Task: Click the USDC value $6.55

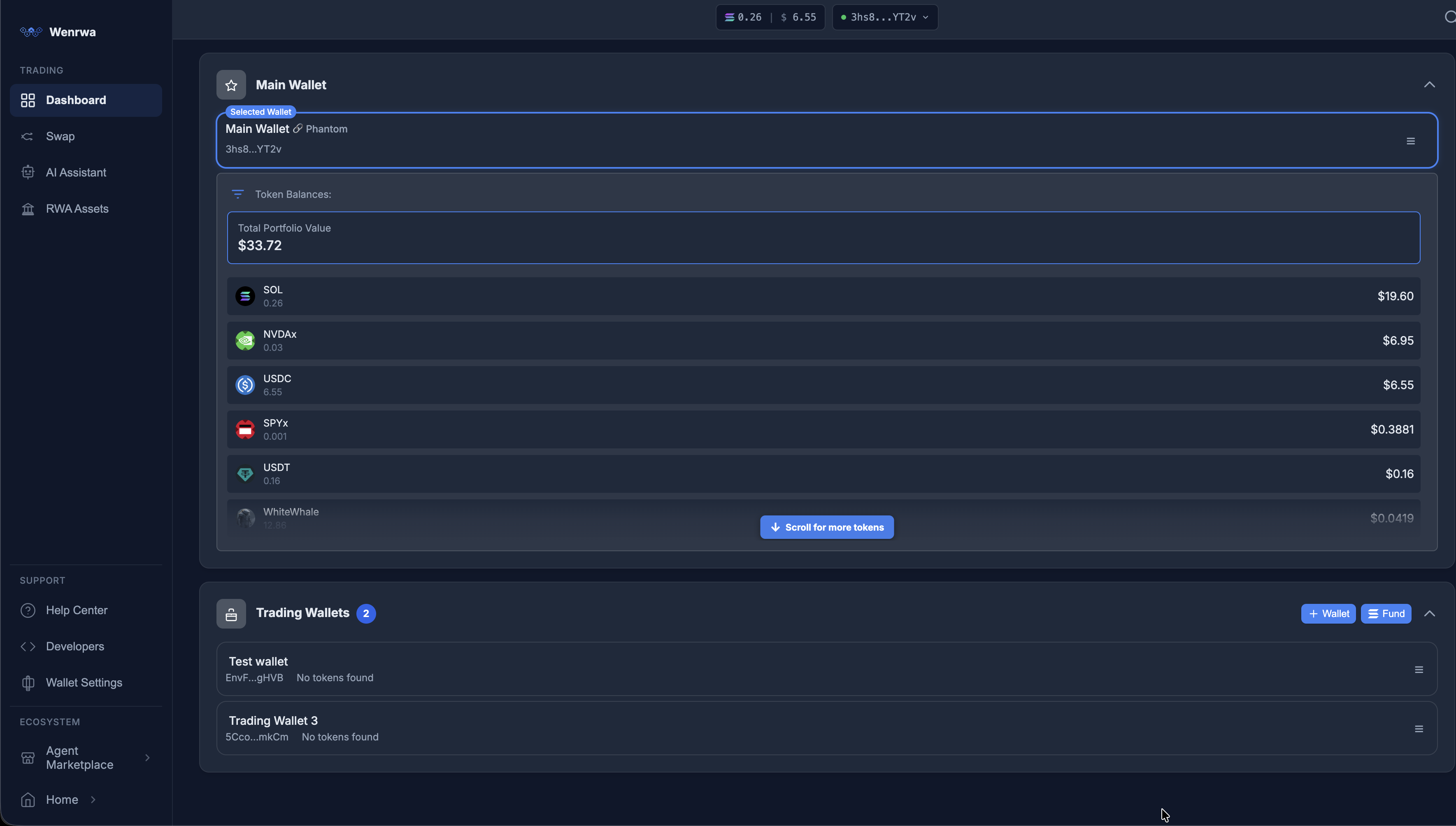Action: pos(1398,385)
